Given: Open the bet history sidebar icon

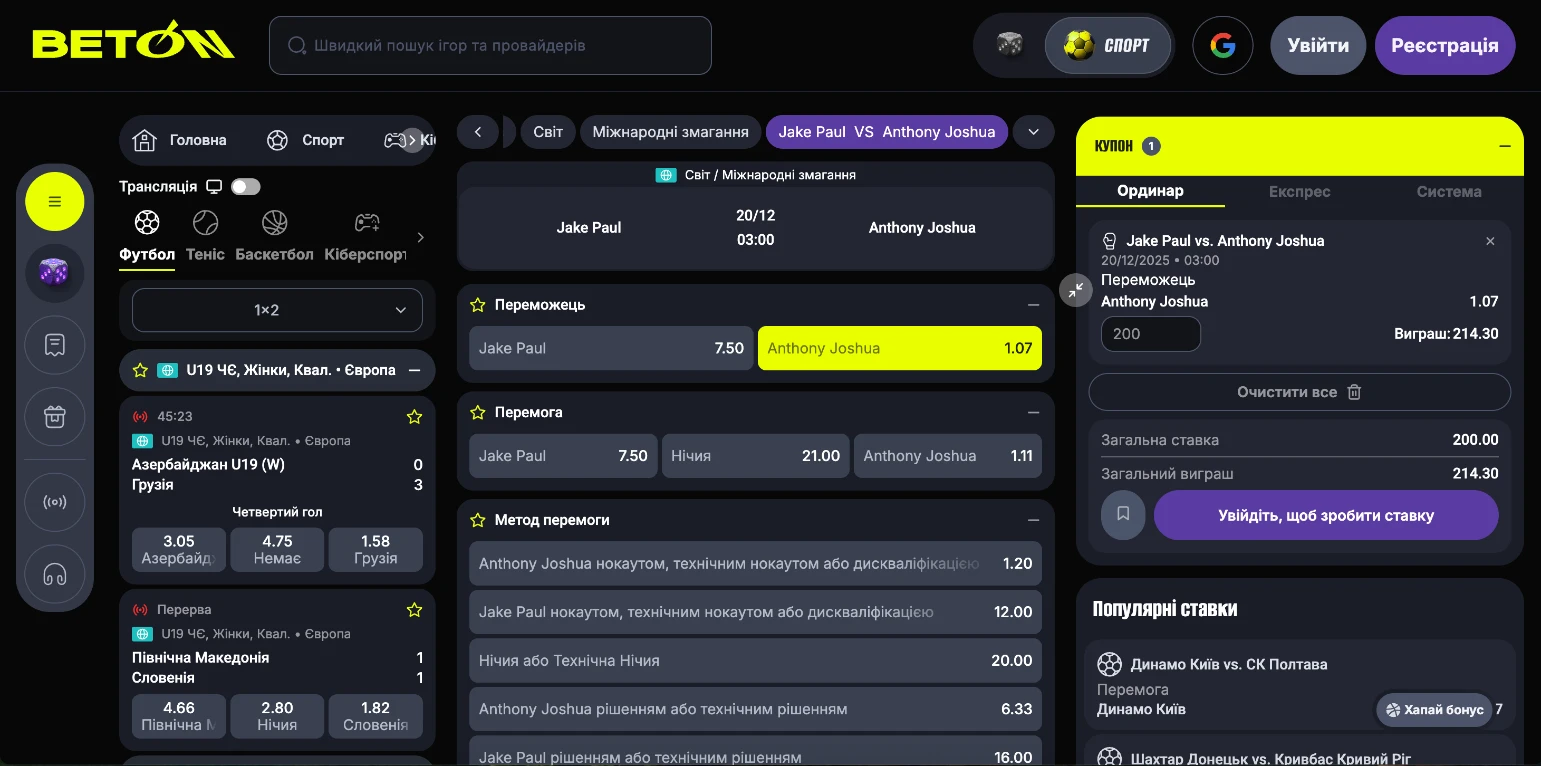Looking at the screenshot, I should tap(55, 345).
